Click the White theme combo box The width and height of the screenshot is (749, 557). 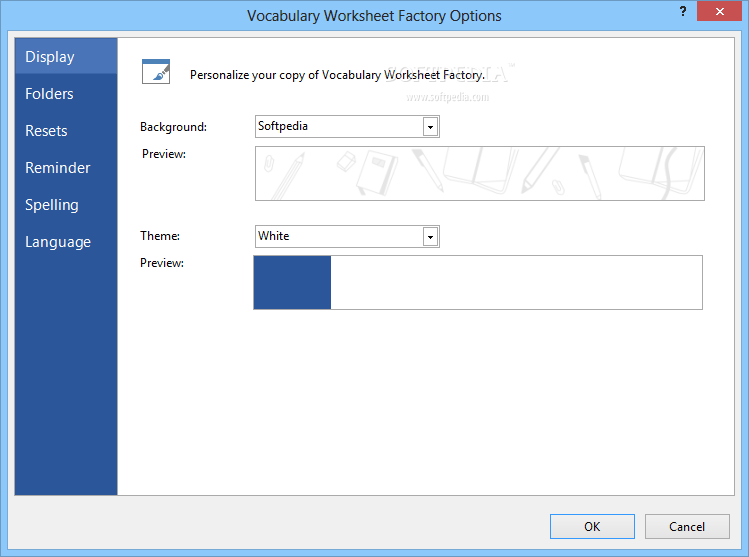pos(347,236)
